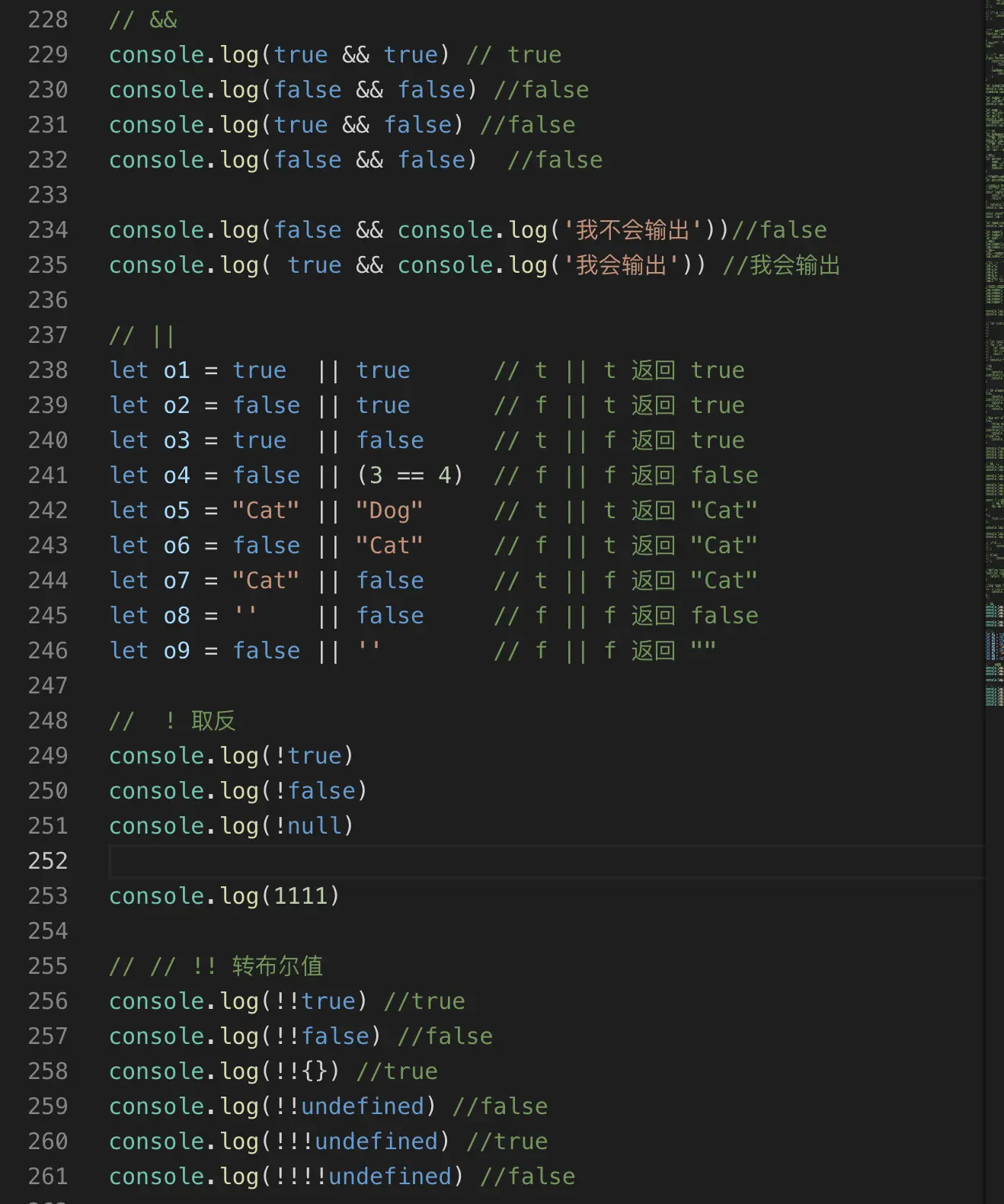1004x1204 pixels.
Task: Click line number 228 in the gutter
Action: pyautogui.click(x=48, y=20)
